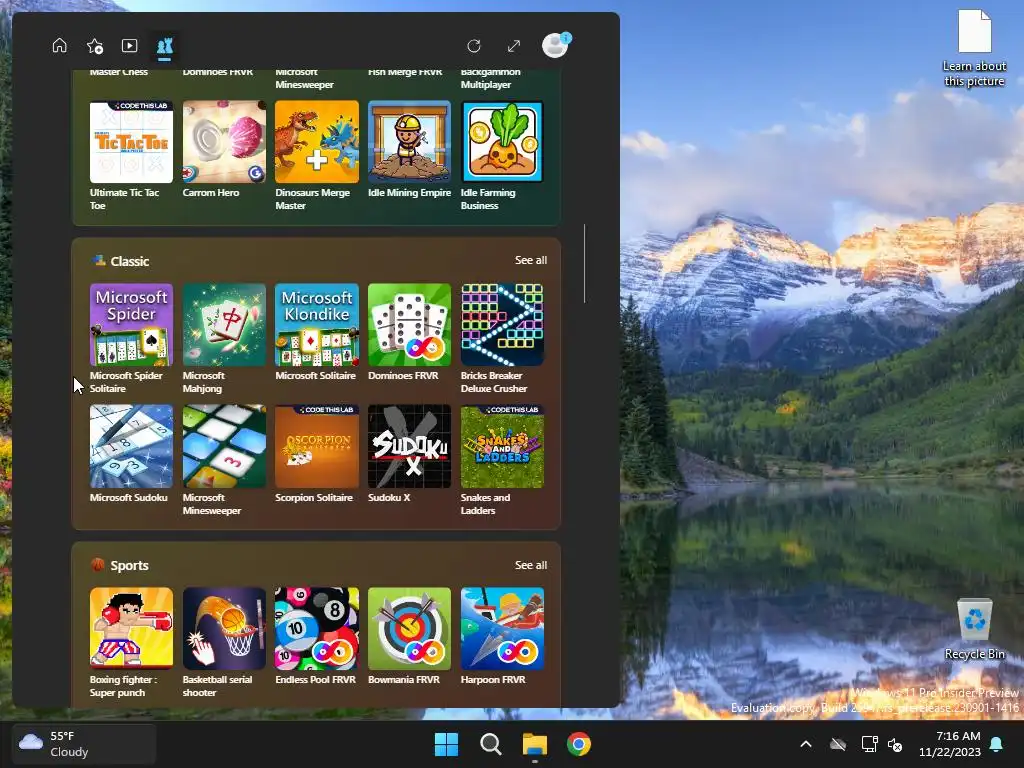The height and width of the screenshot is (768, 1024).
Task: Launch Endless Pool FRVR
Action: point(317,637)
